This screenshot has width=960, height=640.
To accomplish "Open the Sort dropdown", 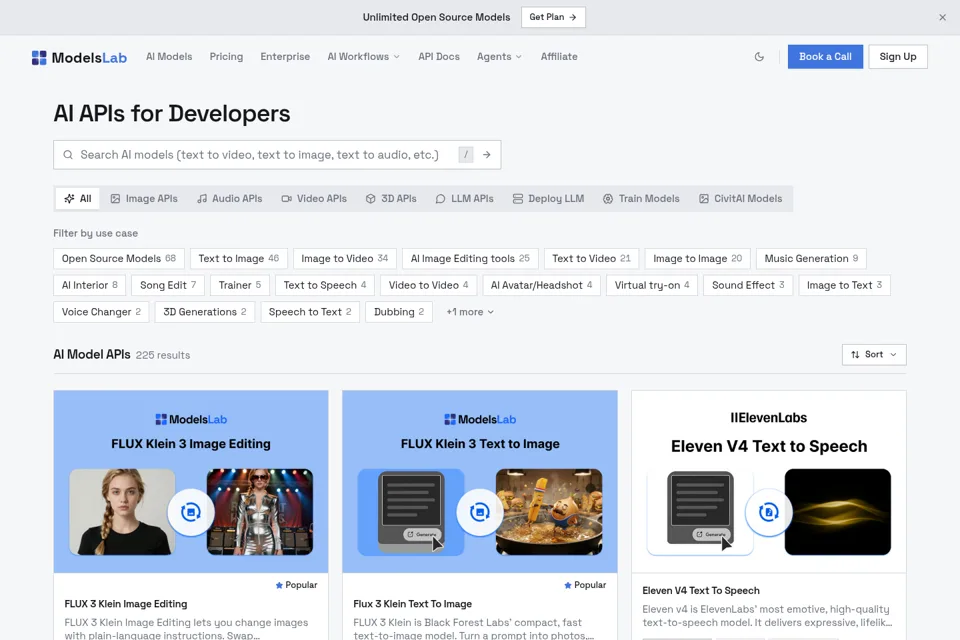I will coord(874,355).
